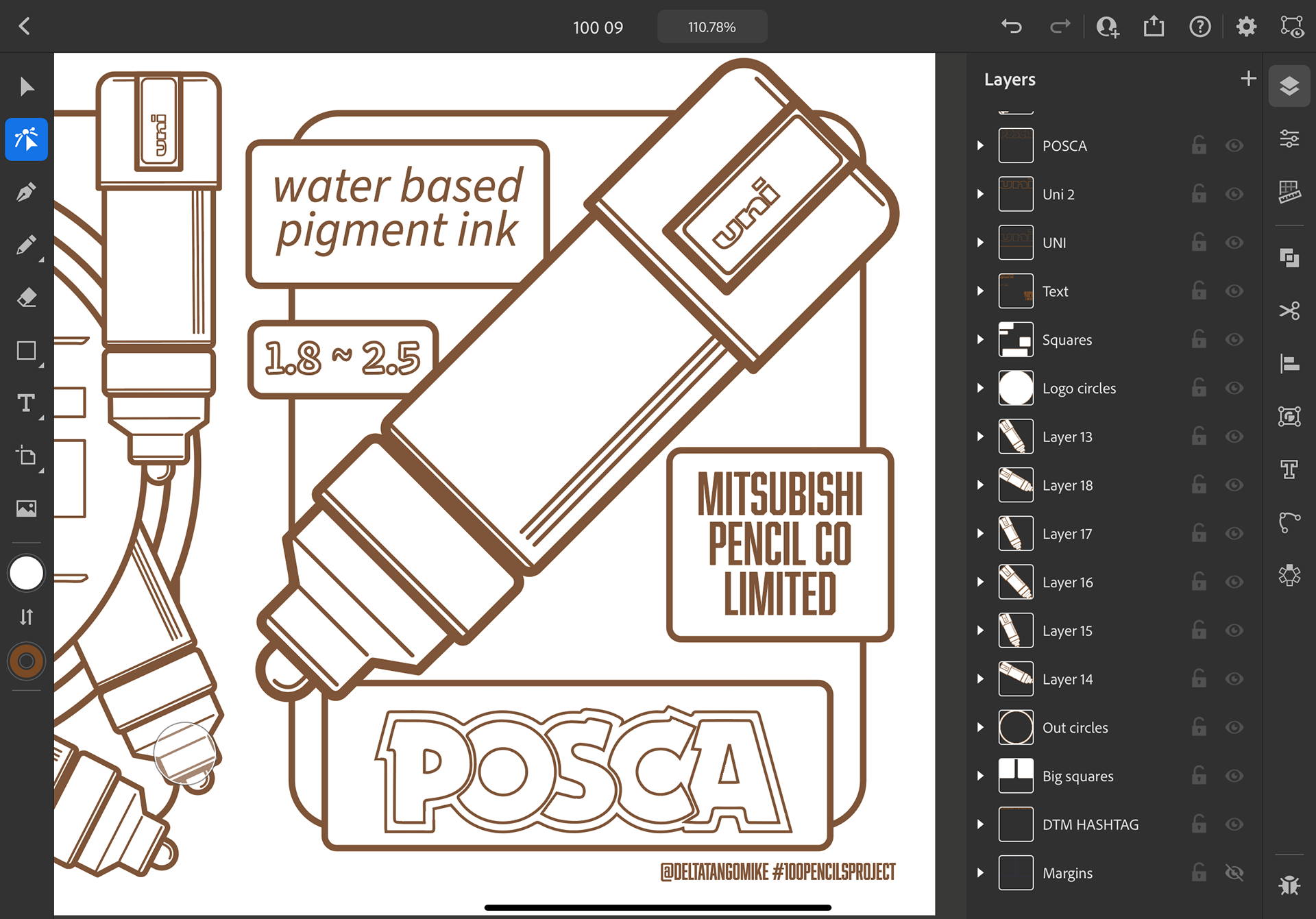Swap fill and stroke colors
The width and height of the screenshot is (1316, 919).
[26, 617]
